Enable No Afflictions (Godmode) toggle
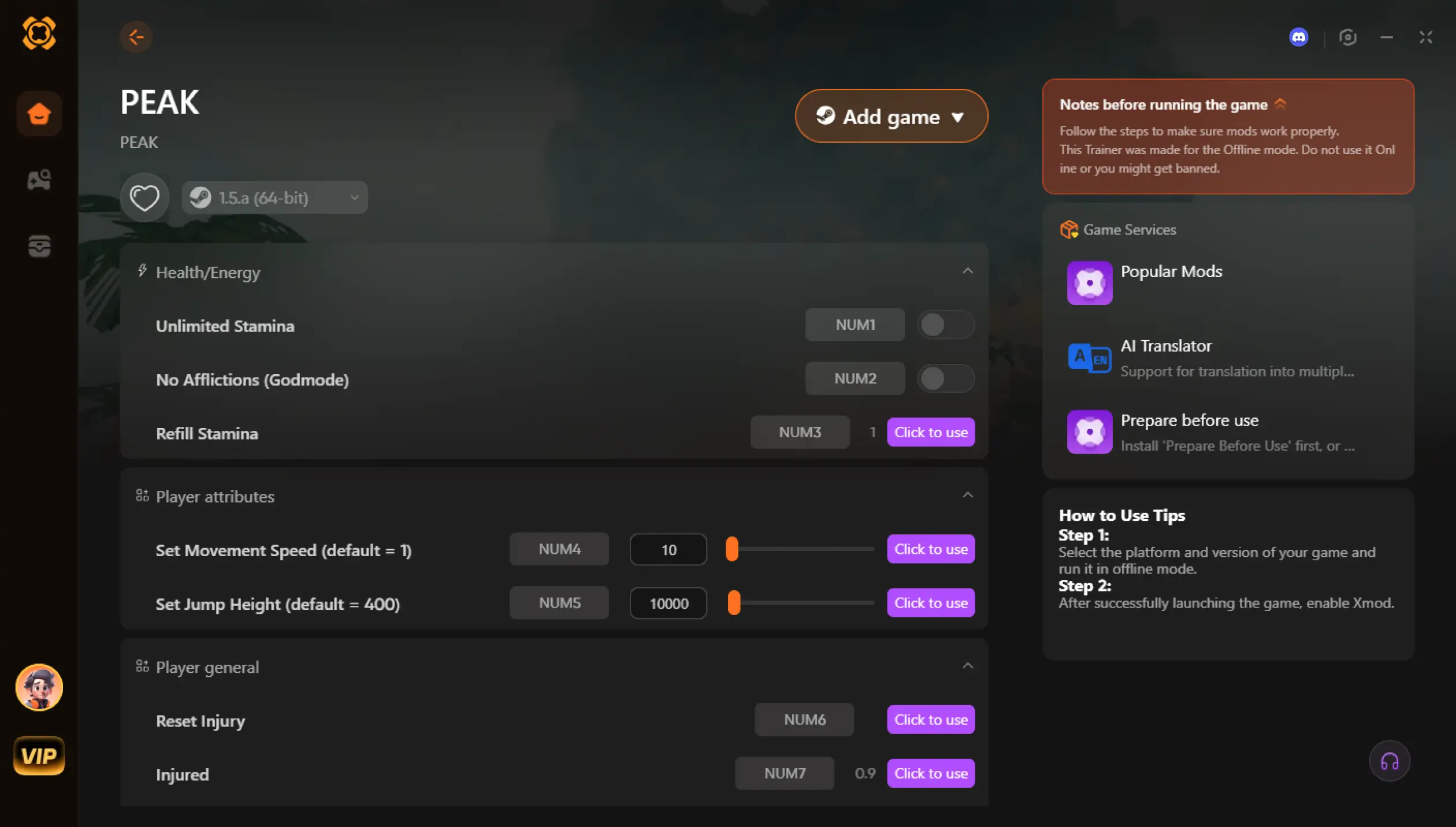Viewport: 1456px width, 827px height. (x=946, y=379)
